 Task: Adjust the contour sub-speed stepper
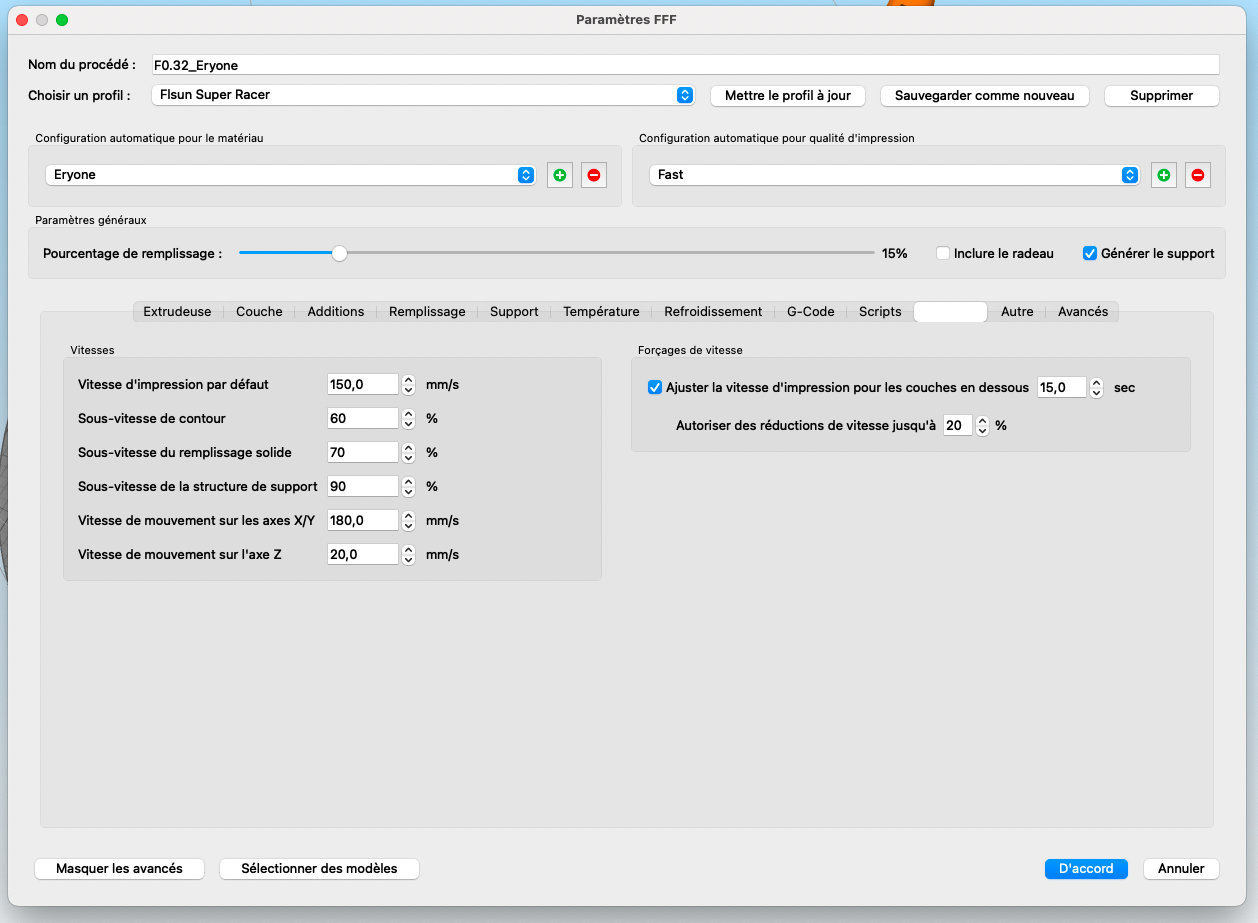pos(408,418)
